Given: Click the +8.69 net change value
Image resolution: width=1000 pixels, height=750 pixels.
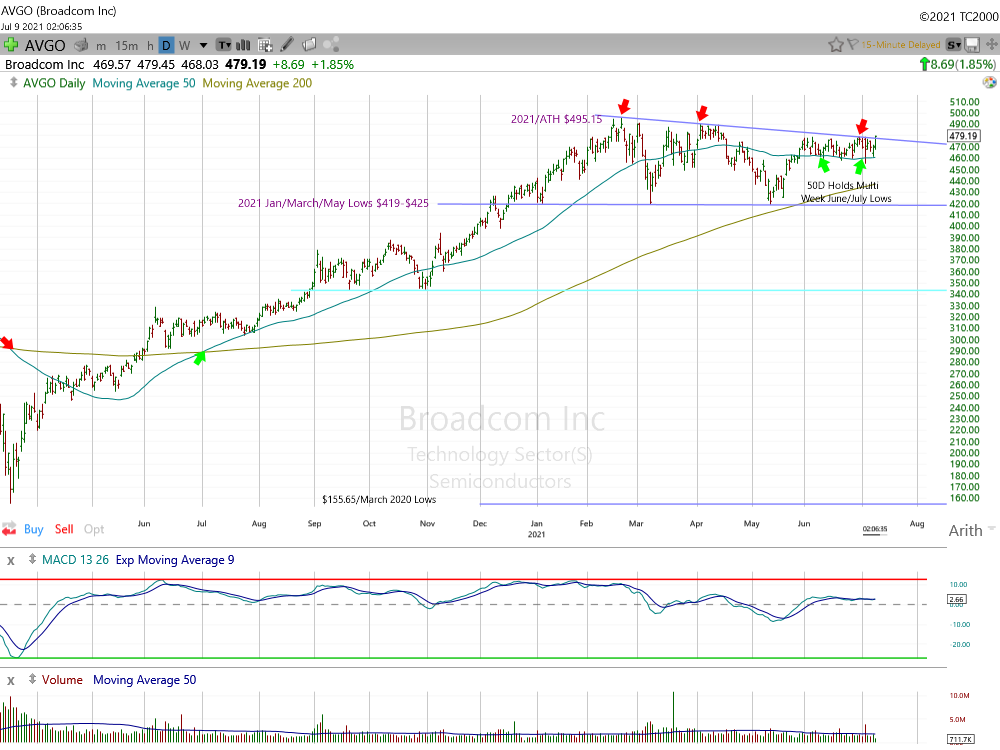Looking at the screenshot, I should point(288,64).
